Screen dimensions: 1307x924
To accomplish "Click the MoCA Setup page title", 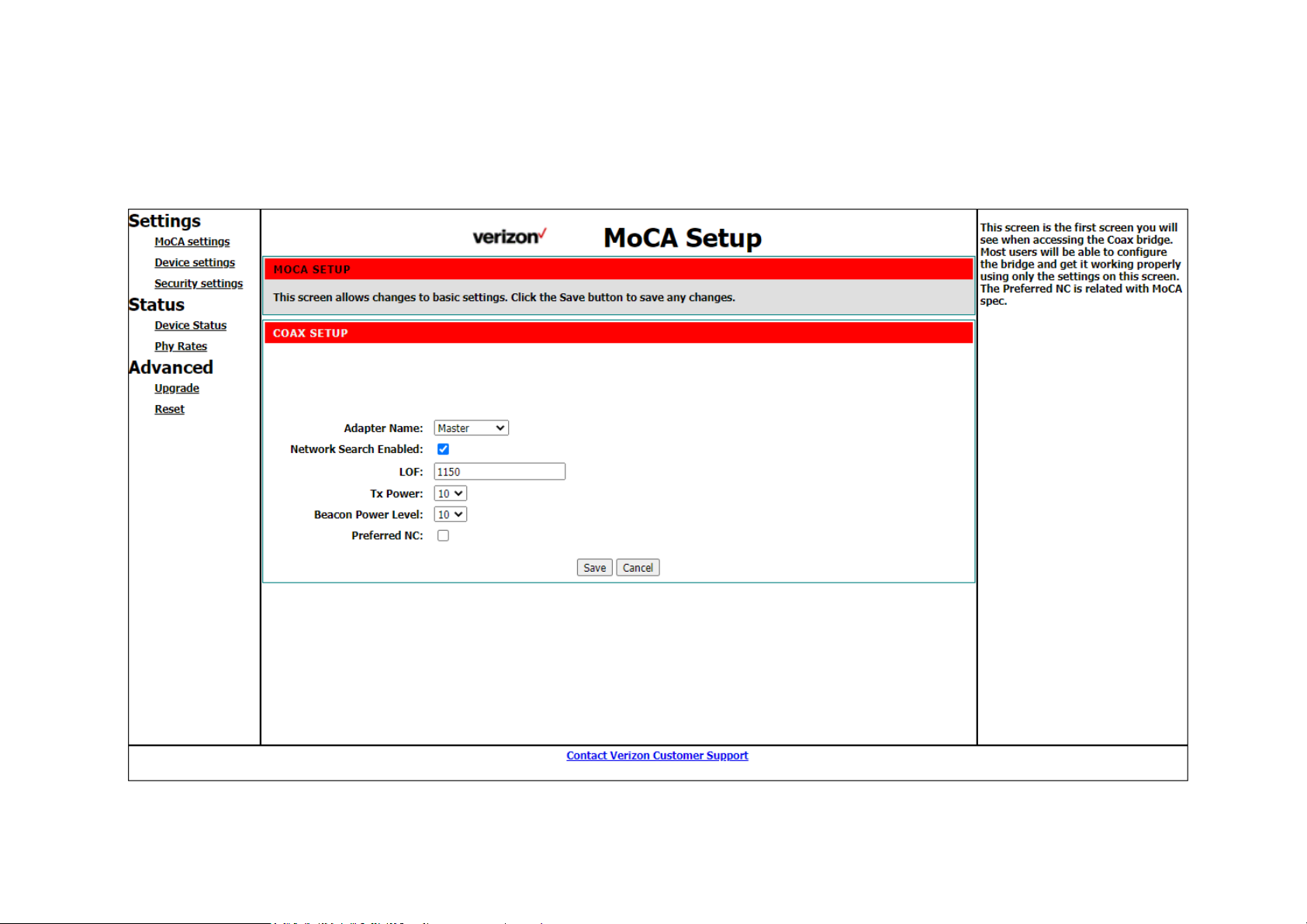I will 683,237.
